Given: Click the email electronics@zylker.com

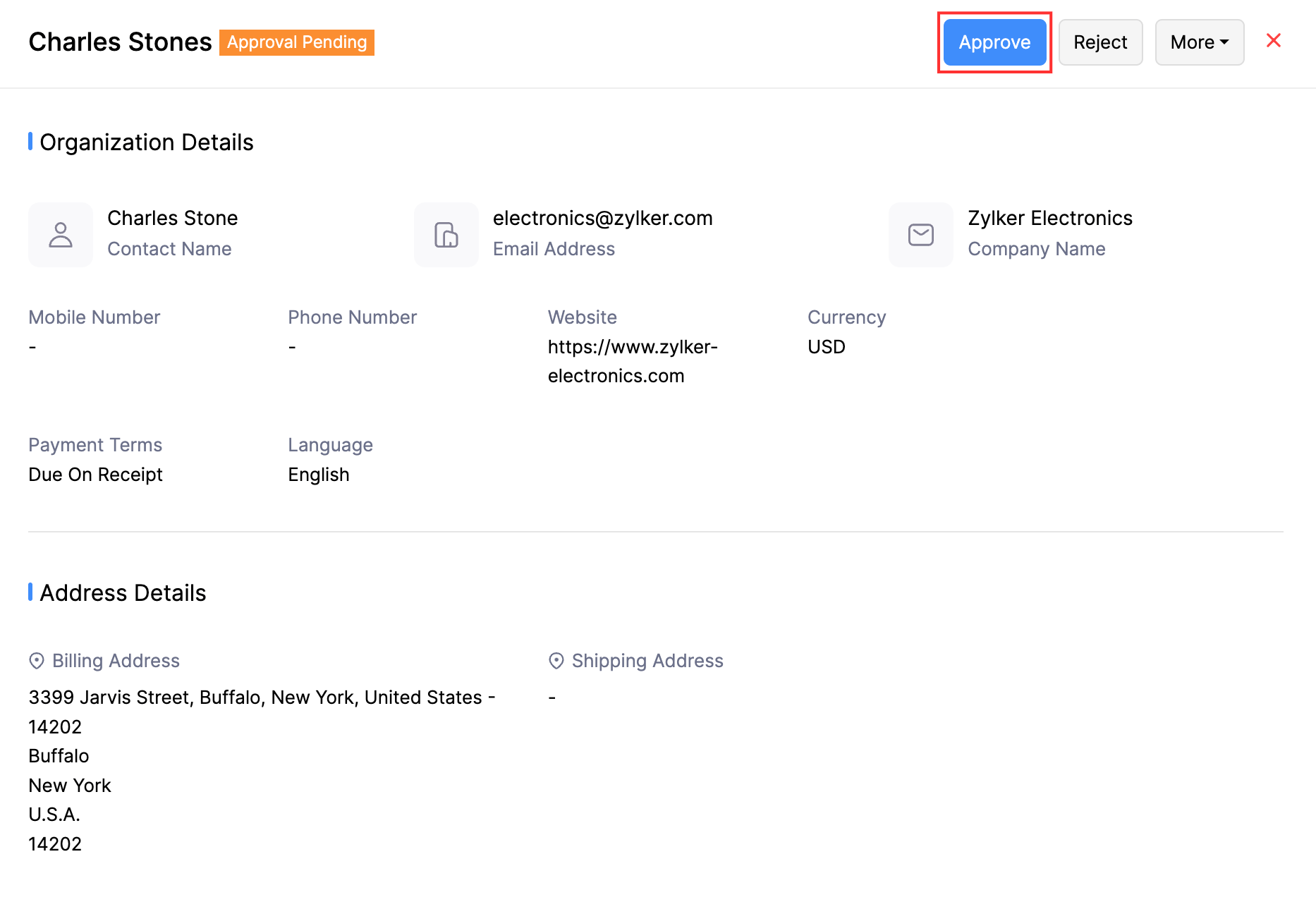Looking at the screenshot, I should click(x=603, y=218).
